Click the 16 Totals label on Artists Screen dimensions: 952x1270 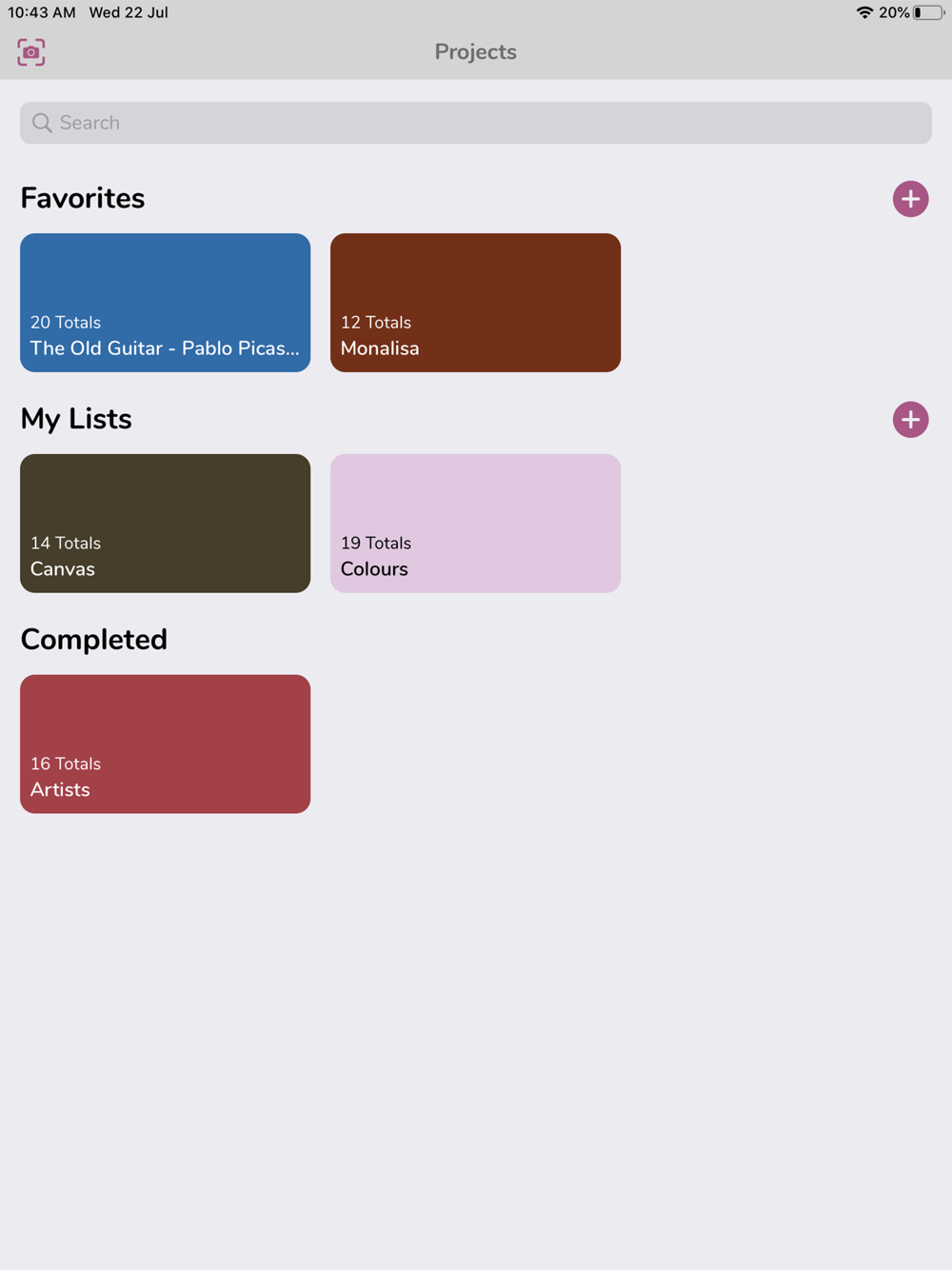[66, 764]
